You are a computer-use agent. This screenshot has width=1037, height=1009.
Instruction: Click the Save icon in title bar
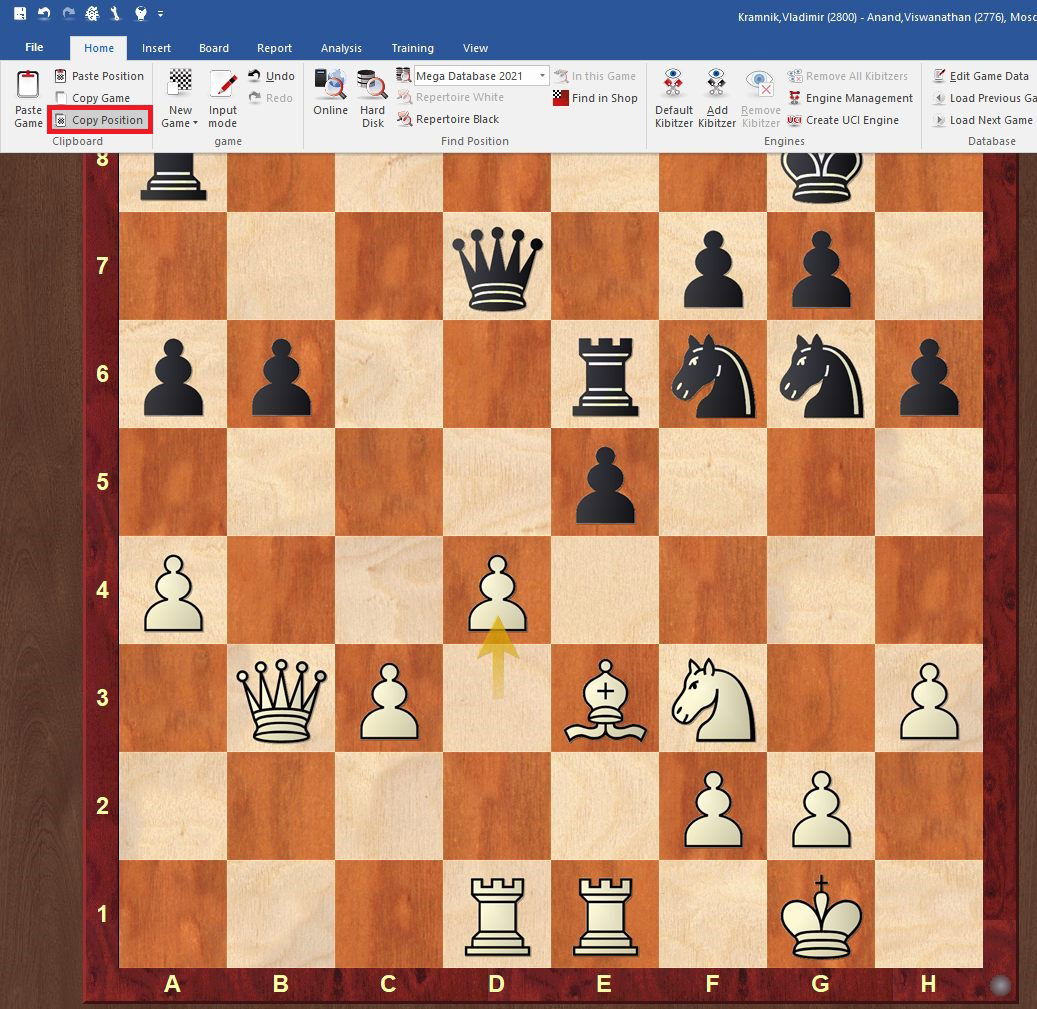click(19, 14)
